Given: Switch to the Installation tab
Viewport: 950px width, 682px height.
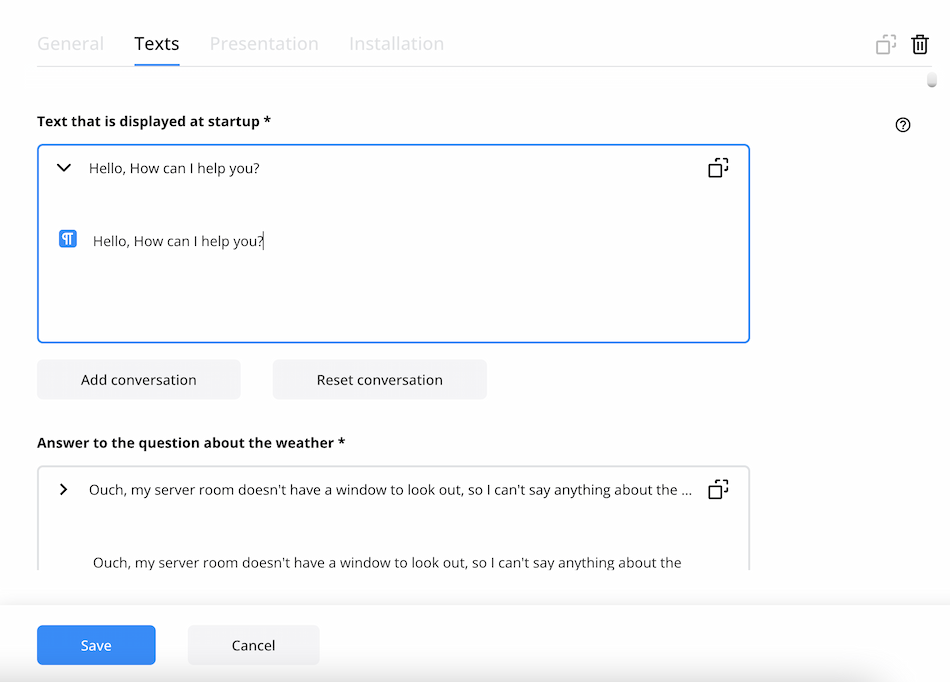Looking at the screenshot, I should 396,44.
